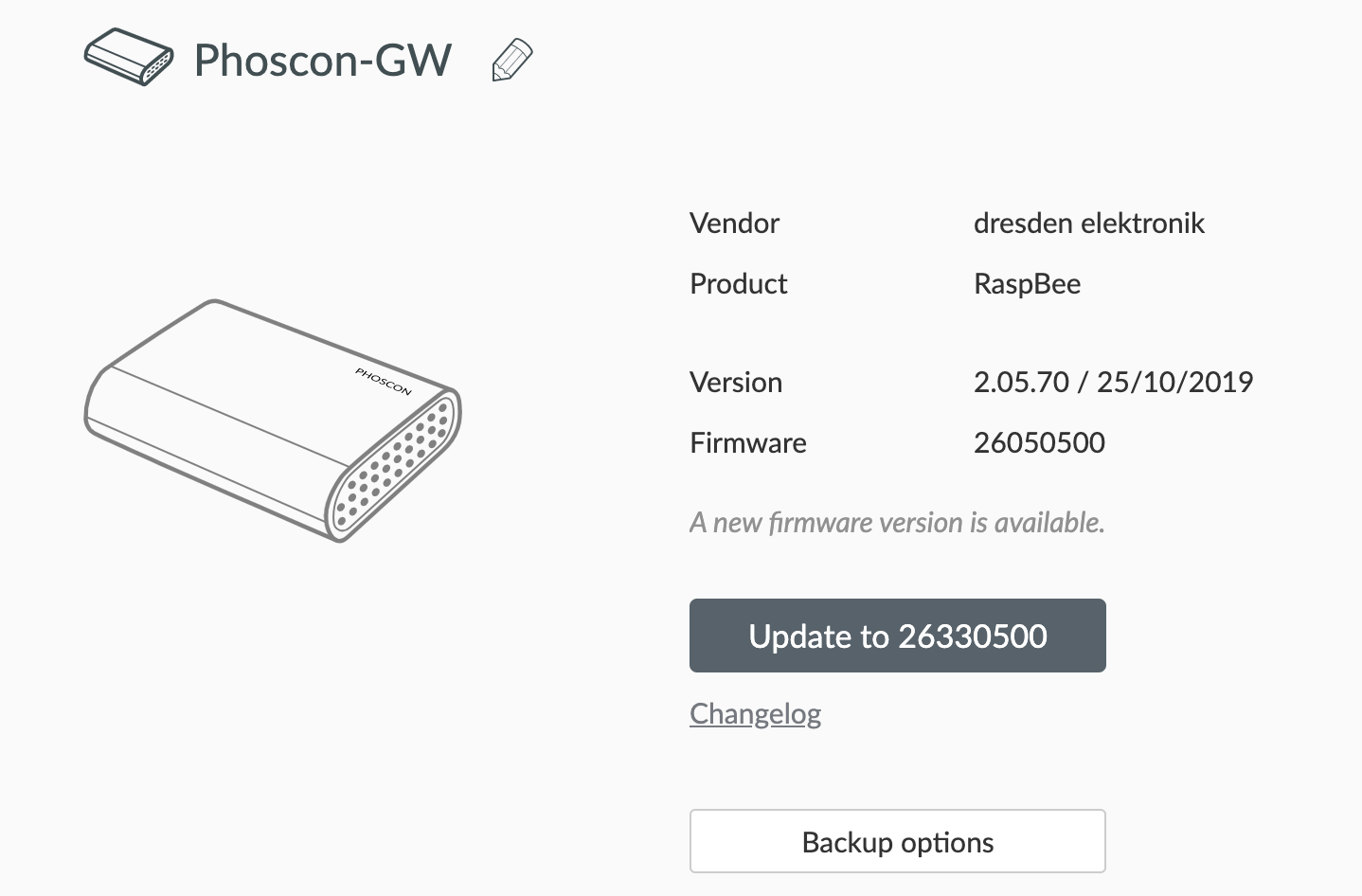
Task: Click the small gateway thumbnail in the header
Action: pos(127,57)
